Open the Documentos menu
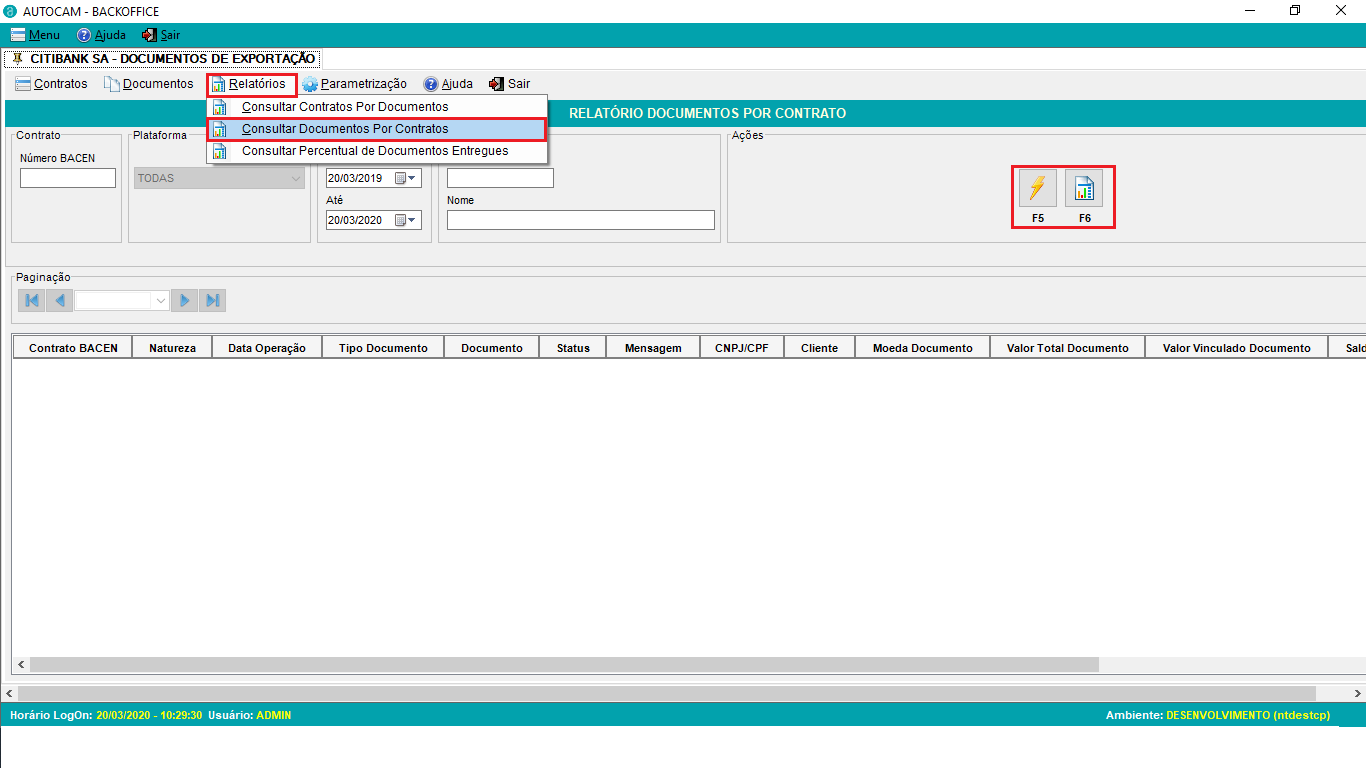 149,84
